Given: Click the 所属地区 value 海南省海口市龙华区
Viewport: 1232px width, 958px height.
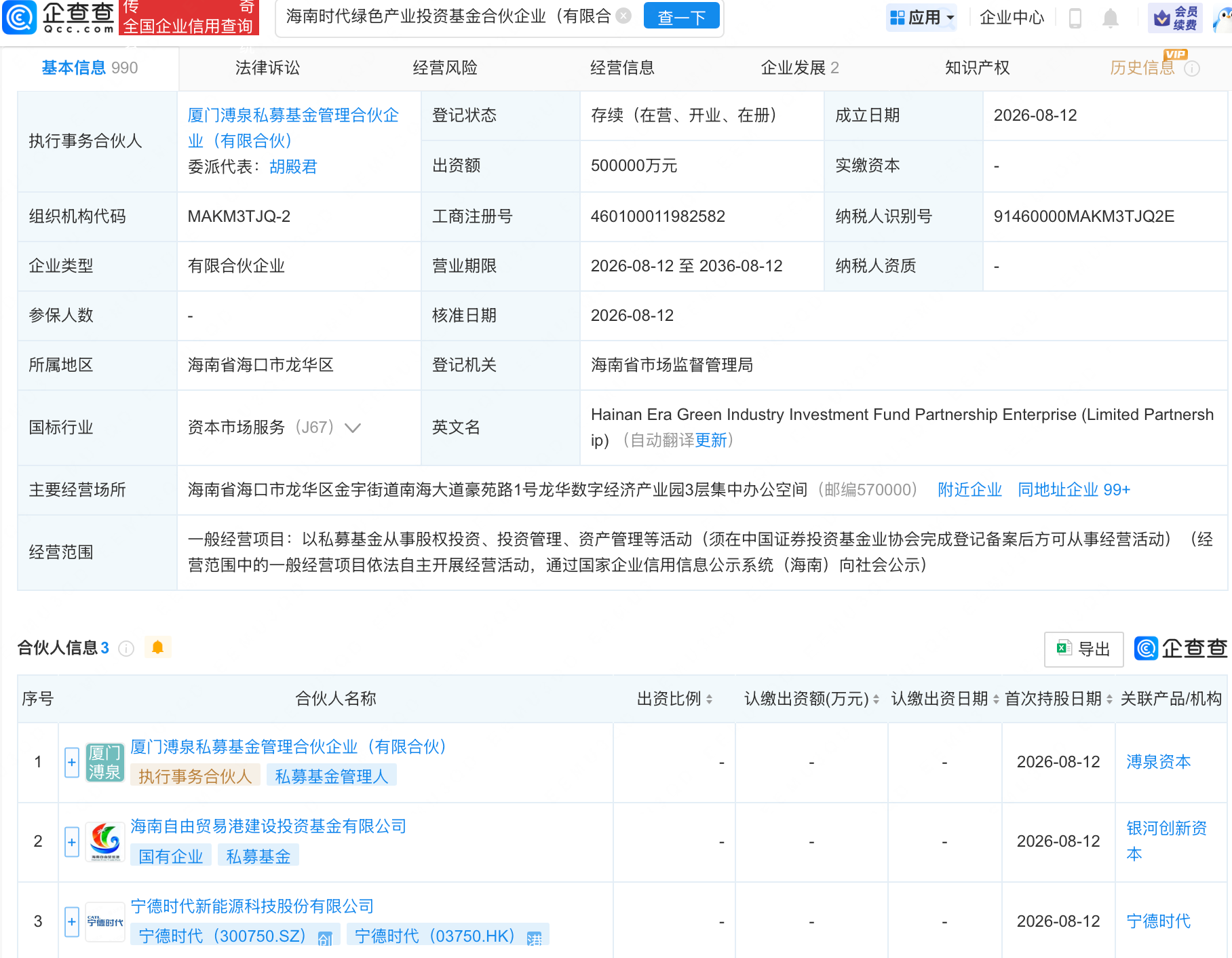Looking at the screenshot, I should 261,365.
